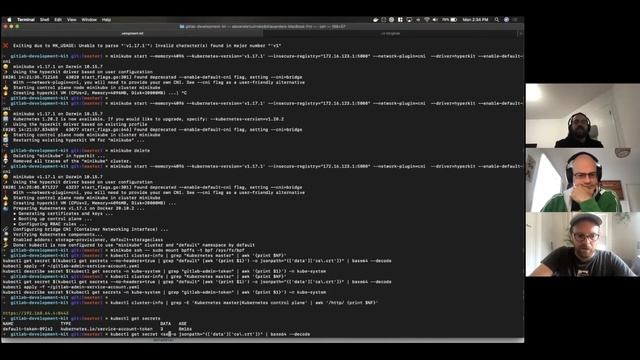This screenshot has width=640, height=360.
Task: Click 'Configuring bridge CNI' output line
Action: [90, 229]
